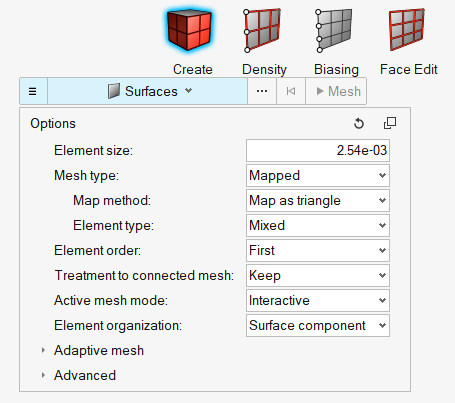Undock the Options panel with the pop-out icon

pyautogui.click(x=390, y=123)
